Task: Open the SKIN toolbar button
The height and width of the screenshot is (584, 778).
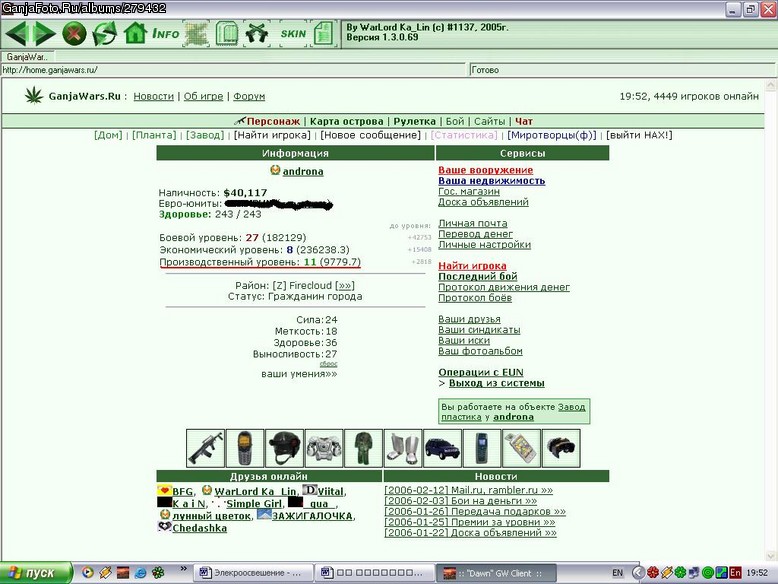Action: pyautogui.click(x=293, y=34)
